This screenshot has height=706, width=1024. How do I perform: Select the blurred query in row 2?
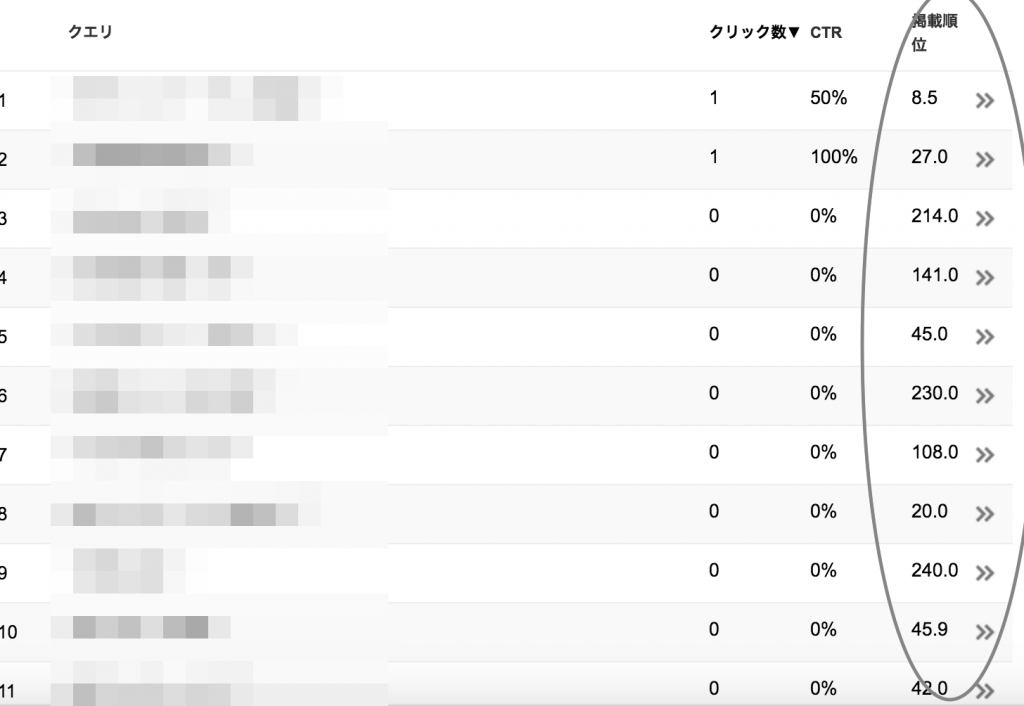160,156
